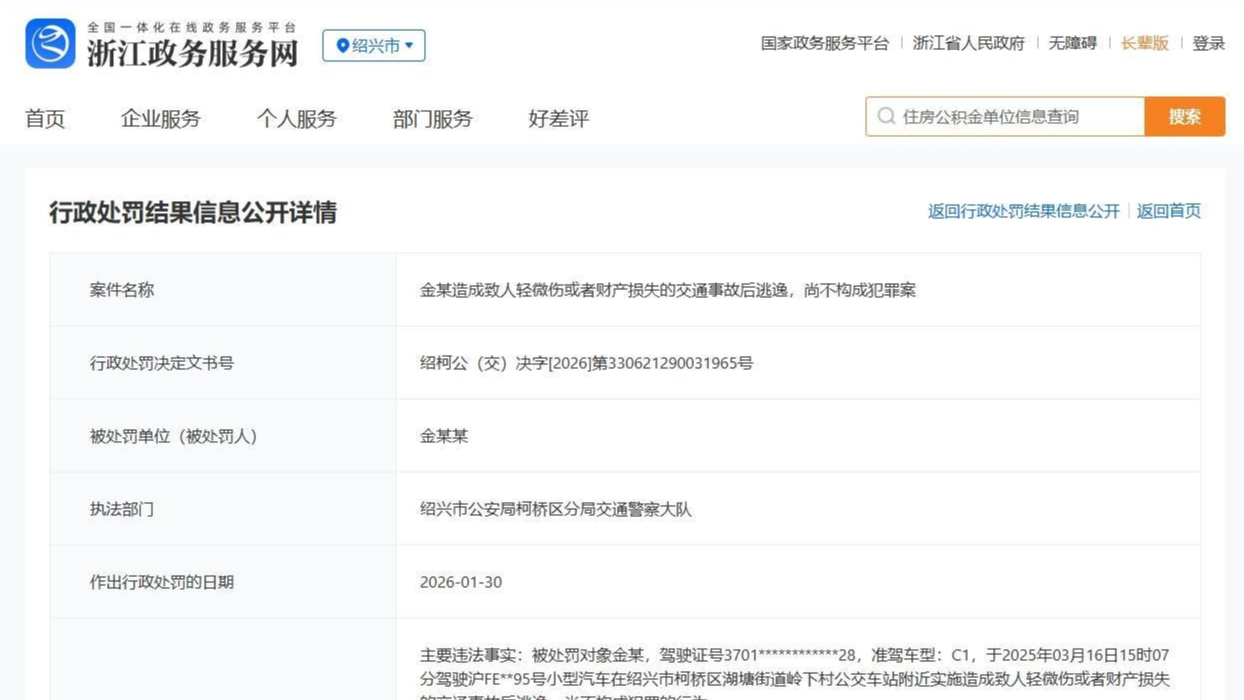This screenshot has width=1244, height=700.
Task: Click the location pin icon beside 绍兴市
Action: point(342,46)
